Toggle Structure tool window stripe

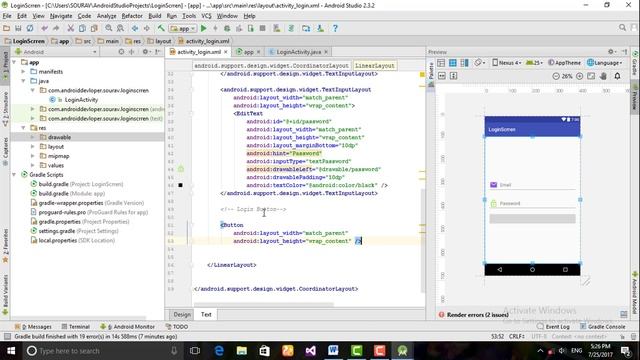point(5,109)
